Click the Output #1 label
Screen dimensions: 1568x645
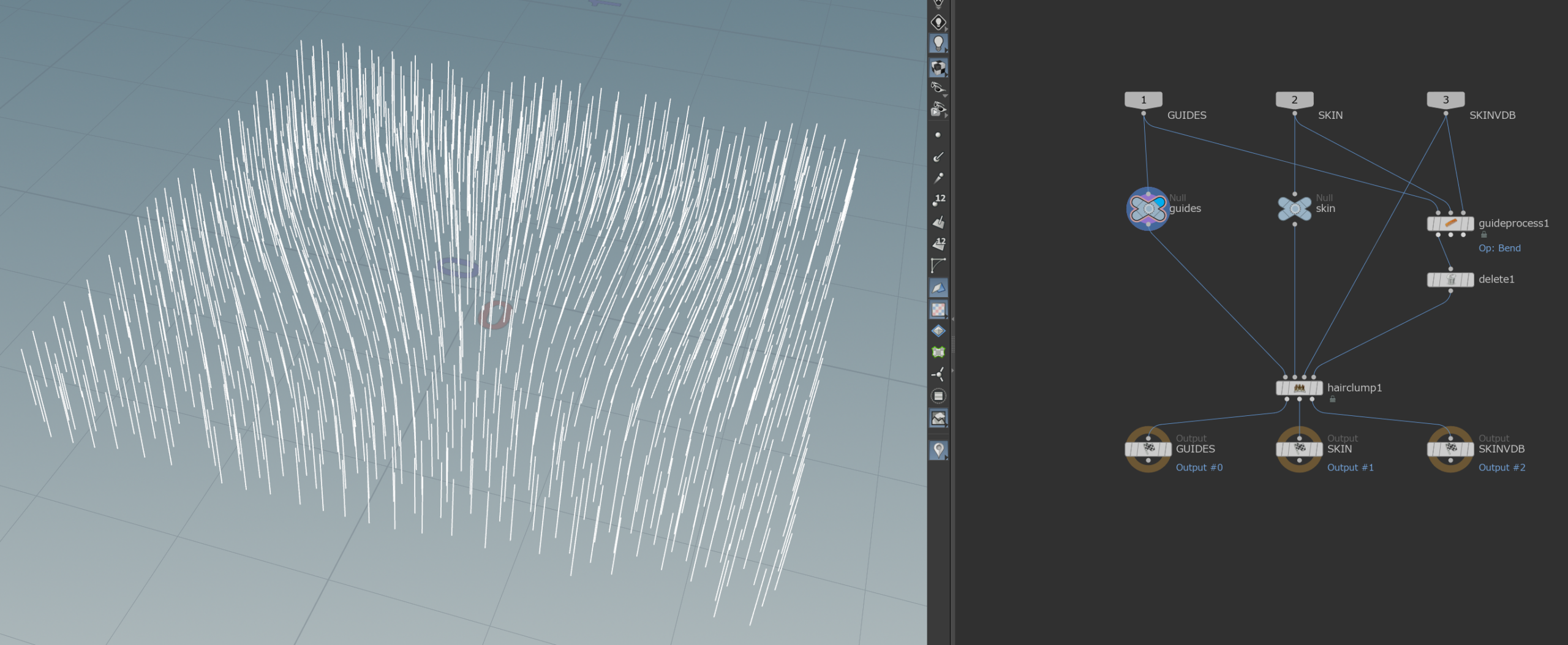1350,467
